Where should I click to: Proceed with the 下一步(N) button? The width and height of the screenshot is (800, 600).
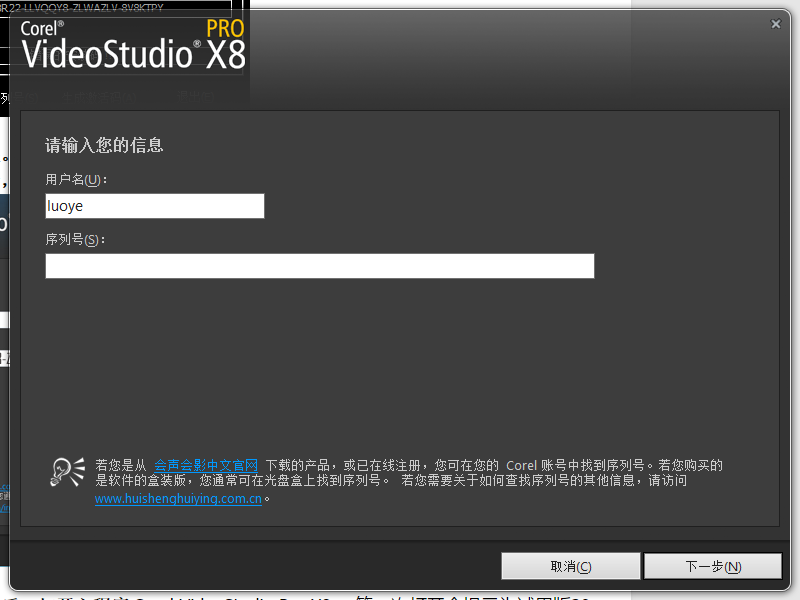(x=713, y=566)
